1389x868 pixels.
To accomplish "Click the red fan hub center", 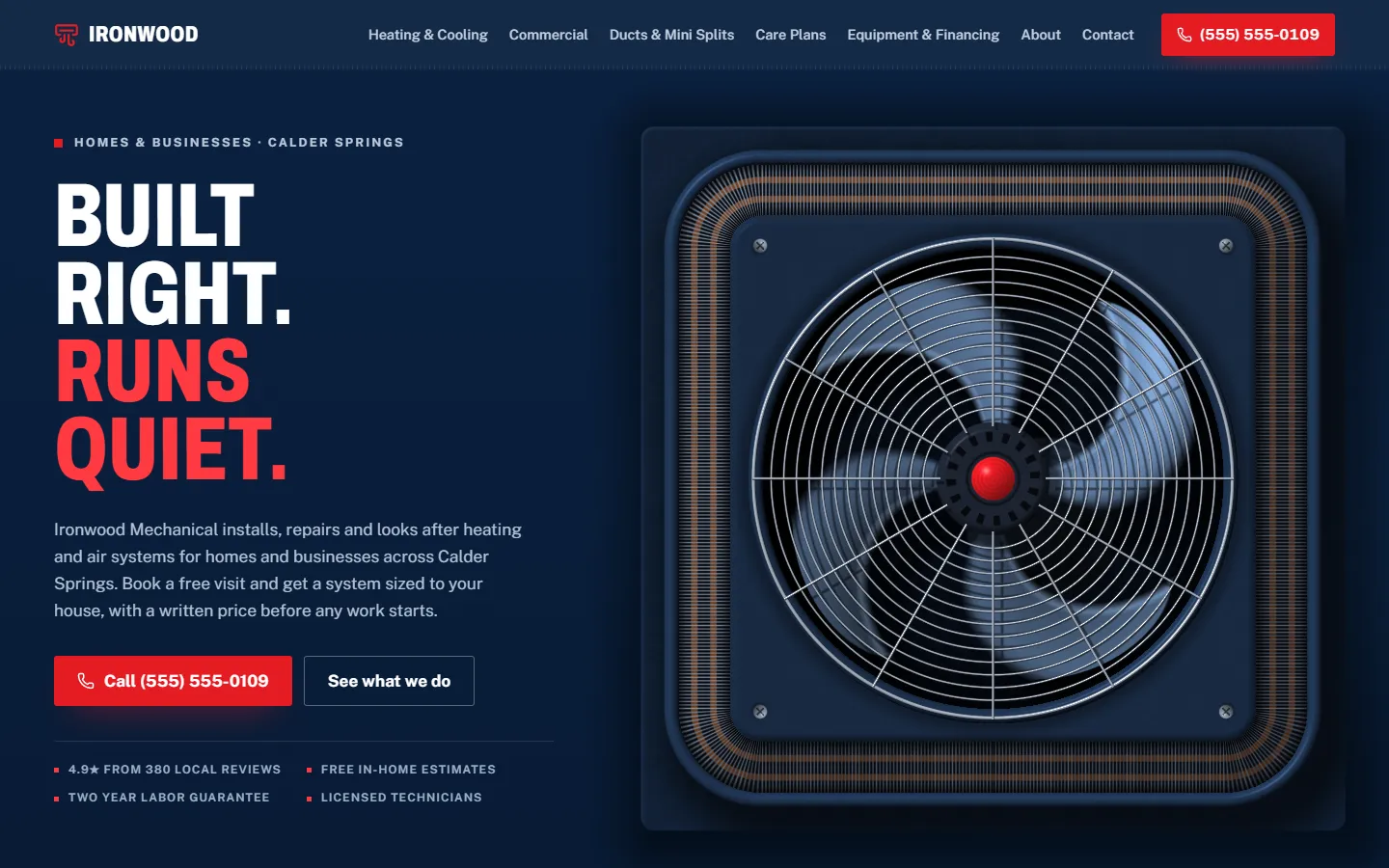I will click(993, 478).
